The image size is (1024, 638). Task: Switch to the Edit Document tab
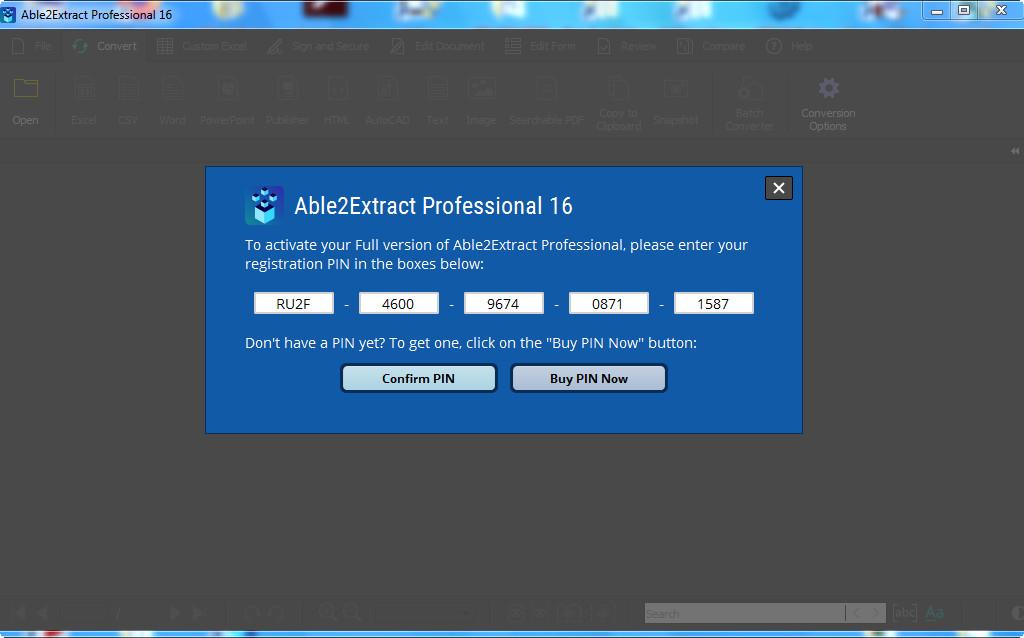pyautogui.click(x=437, y=46)
